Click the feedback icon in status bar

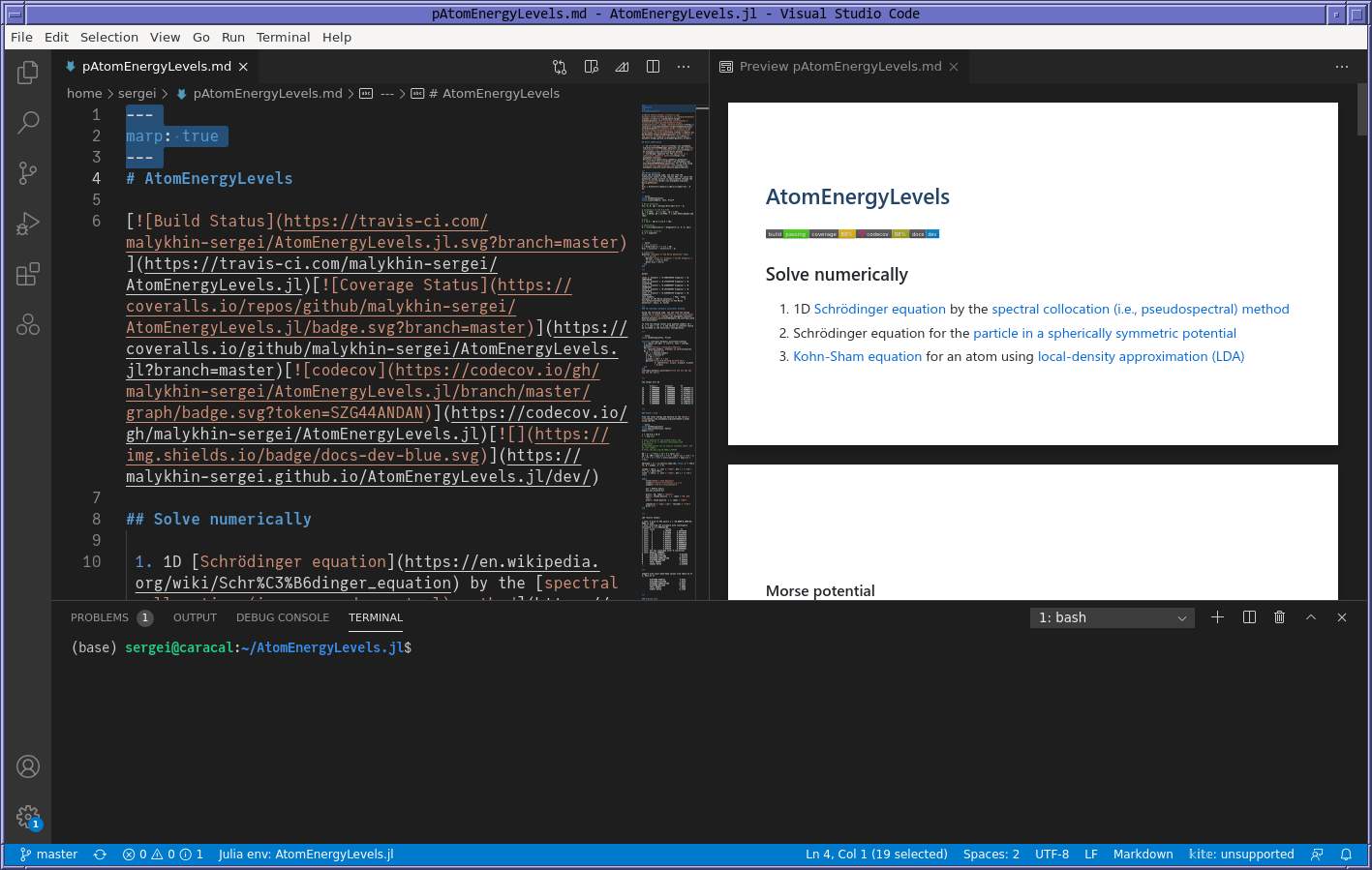(x=1317, y=855)
